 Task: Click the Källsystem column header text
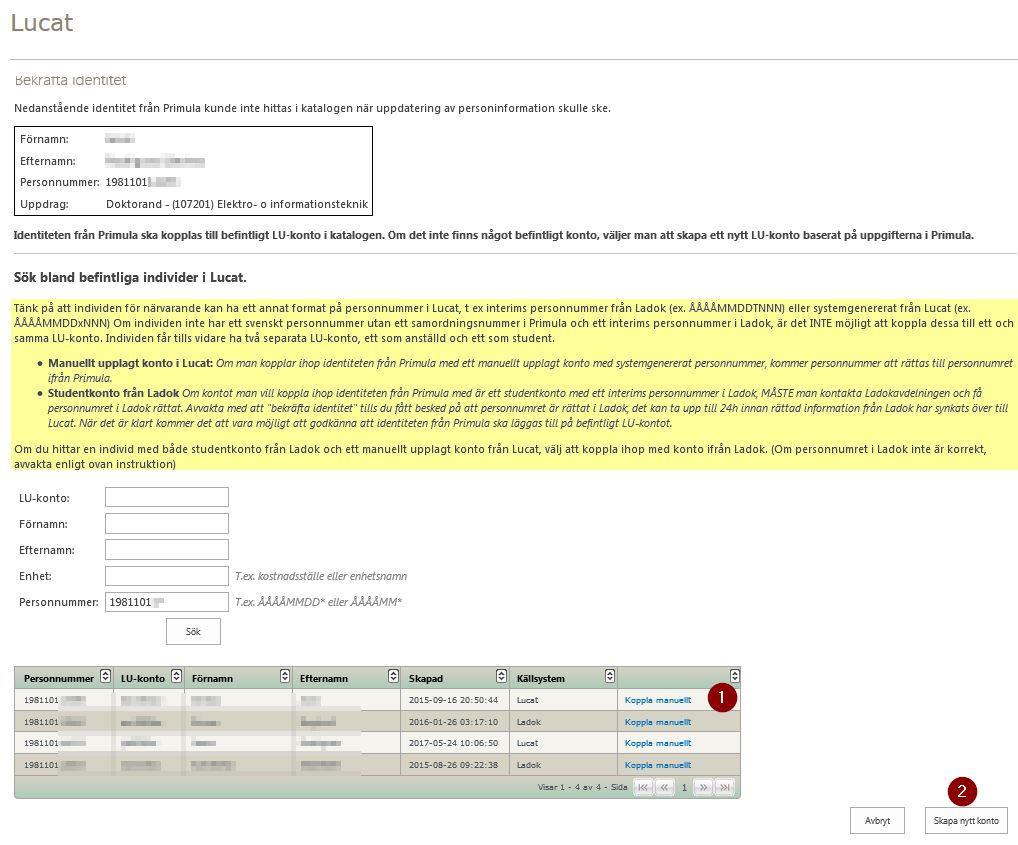coord(541,678)
